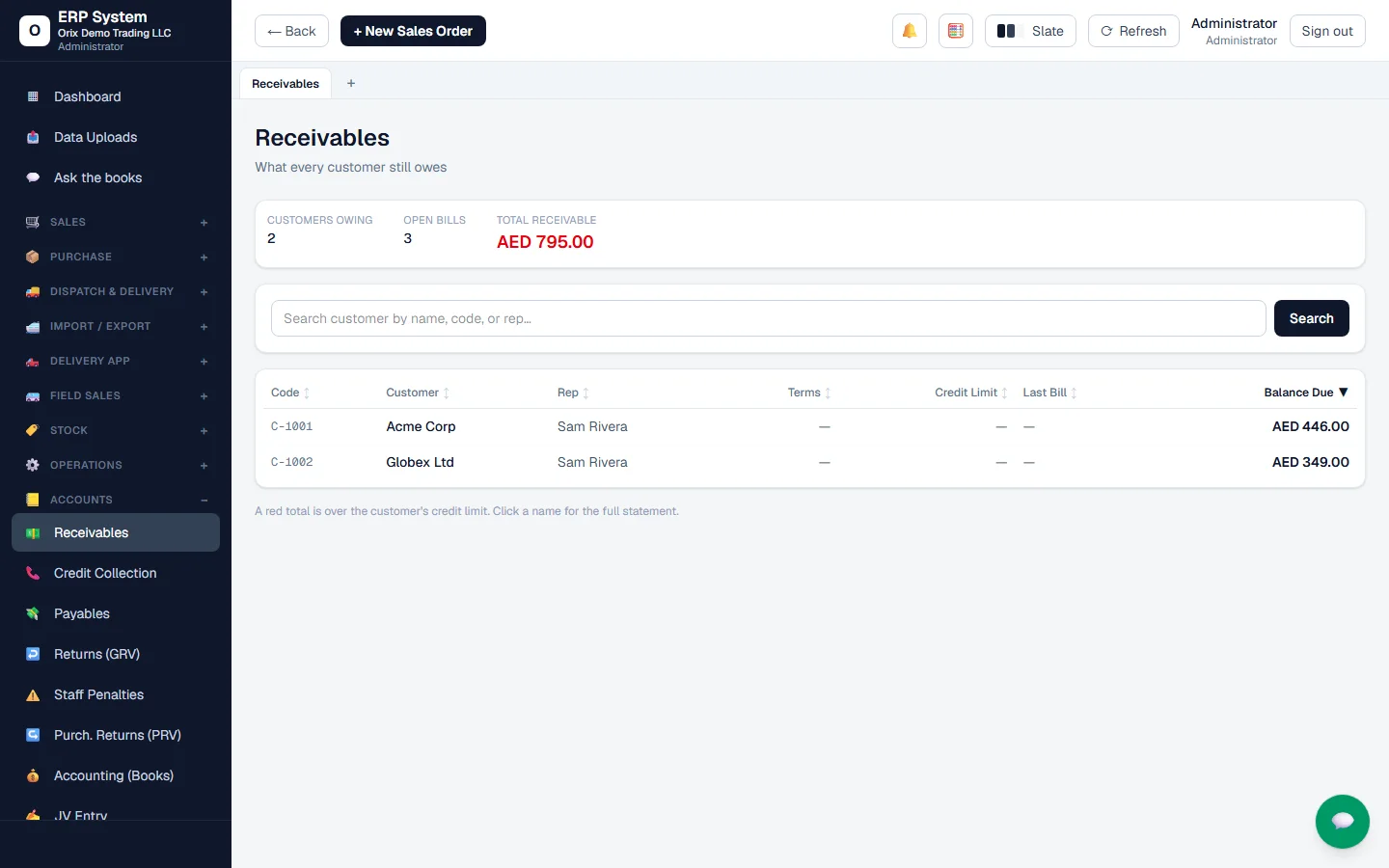This screenshot has width=1389, height=868.
Task: Open Globex Ltd customer statement
Action: click(x=420, y=462)
